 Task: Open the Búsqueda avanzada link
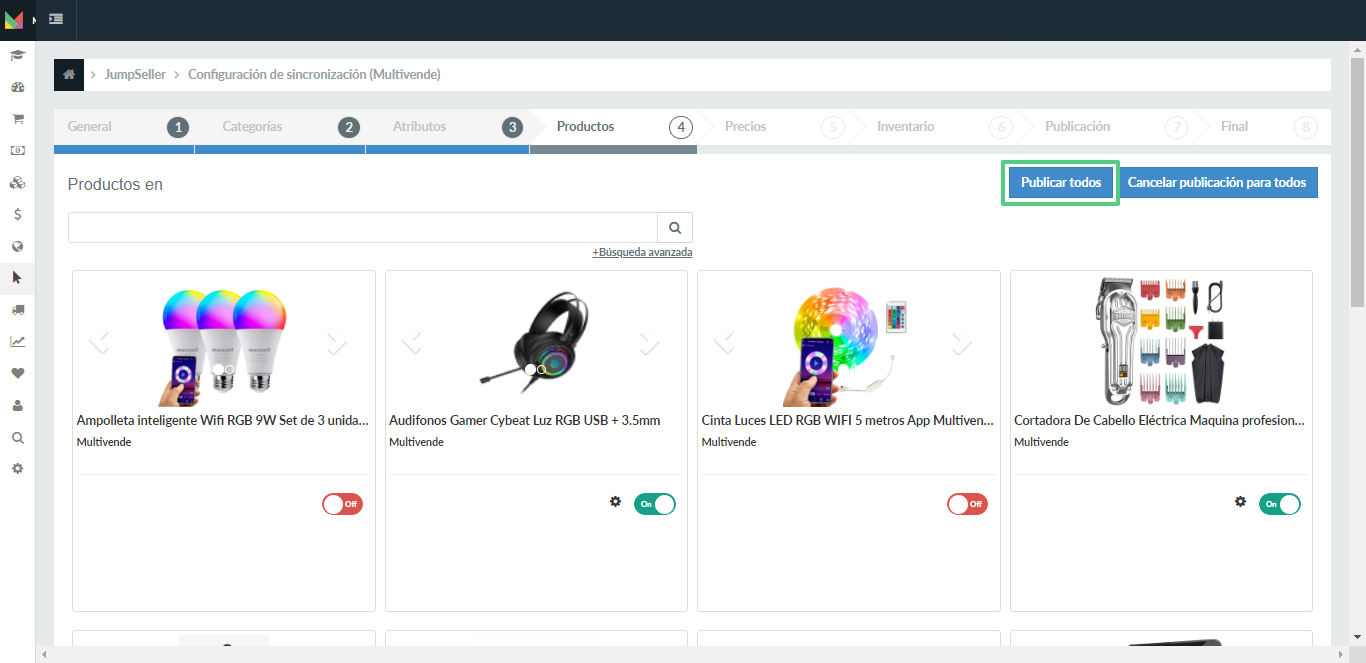pos(642,252)
